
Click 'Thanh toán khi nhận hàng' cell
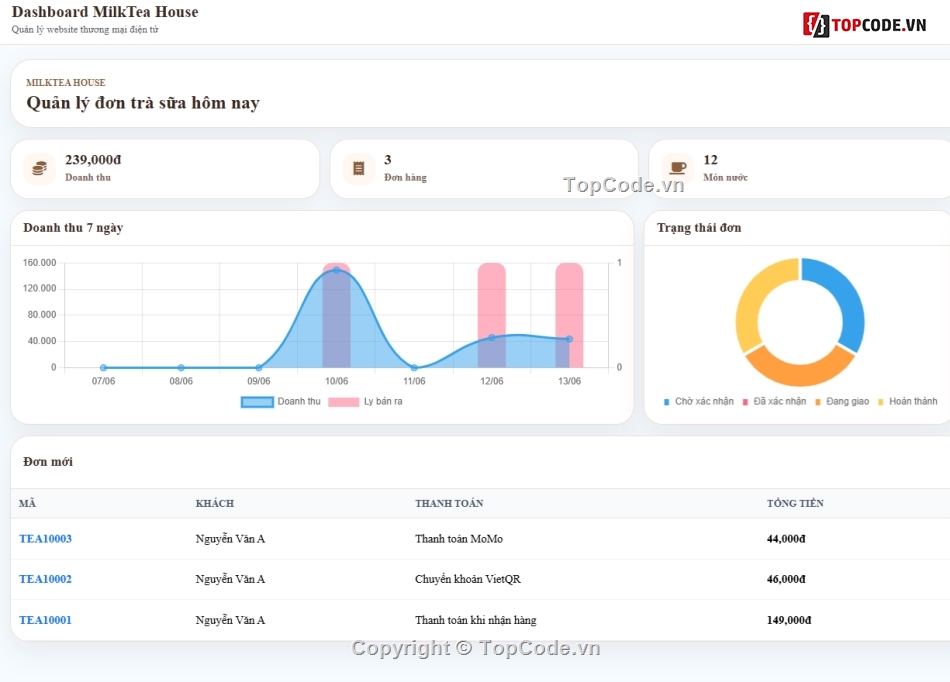pos(476,620)
